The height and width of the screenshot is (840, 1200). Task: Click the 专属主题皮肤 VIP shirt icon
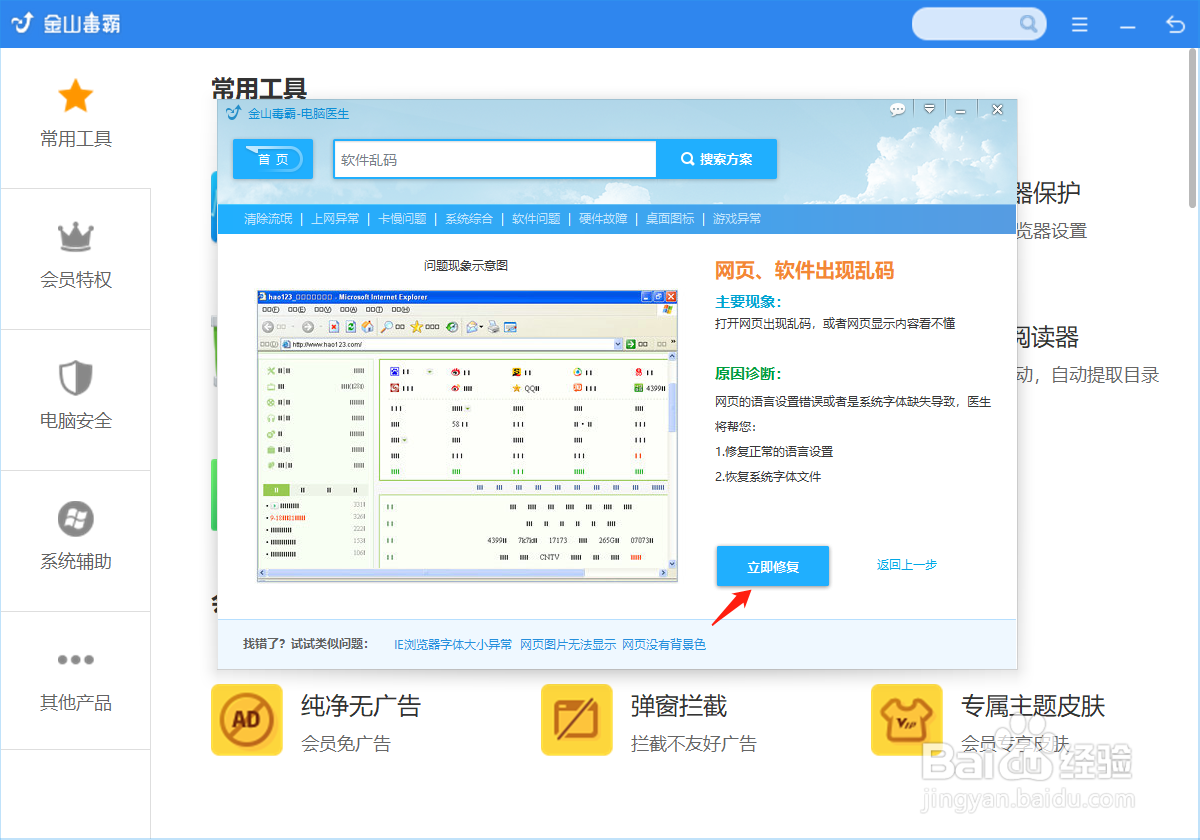(907, 720)
